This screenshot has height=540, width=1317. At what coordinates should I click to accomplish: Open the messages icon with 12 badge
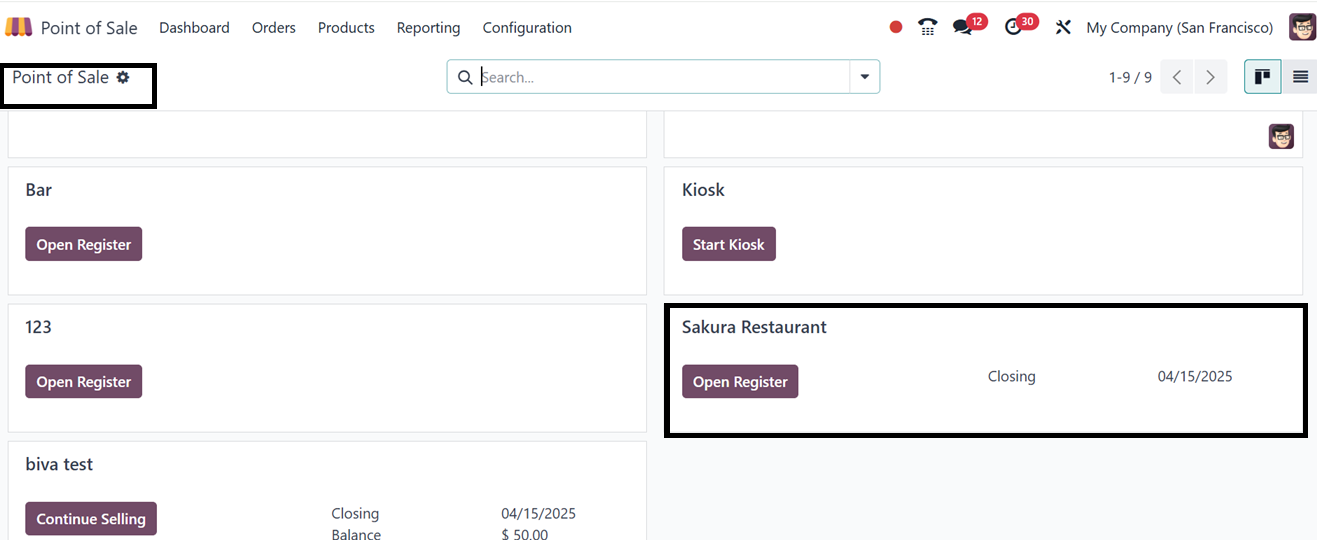click(x=963, y=27)
